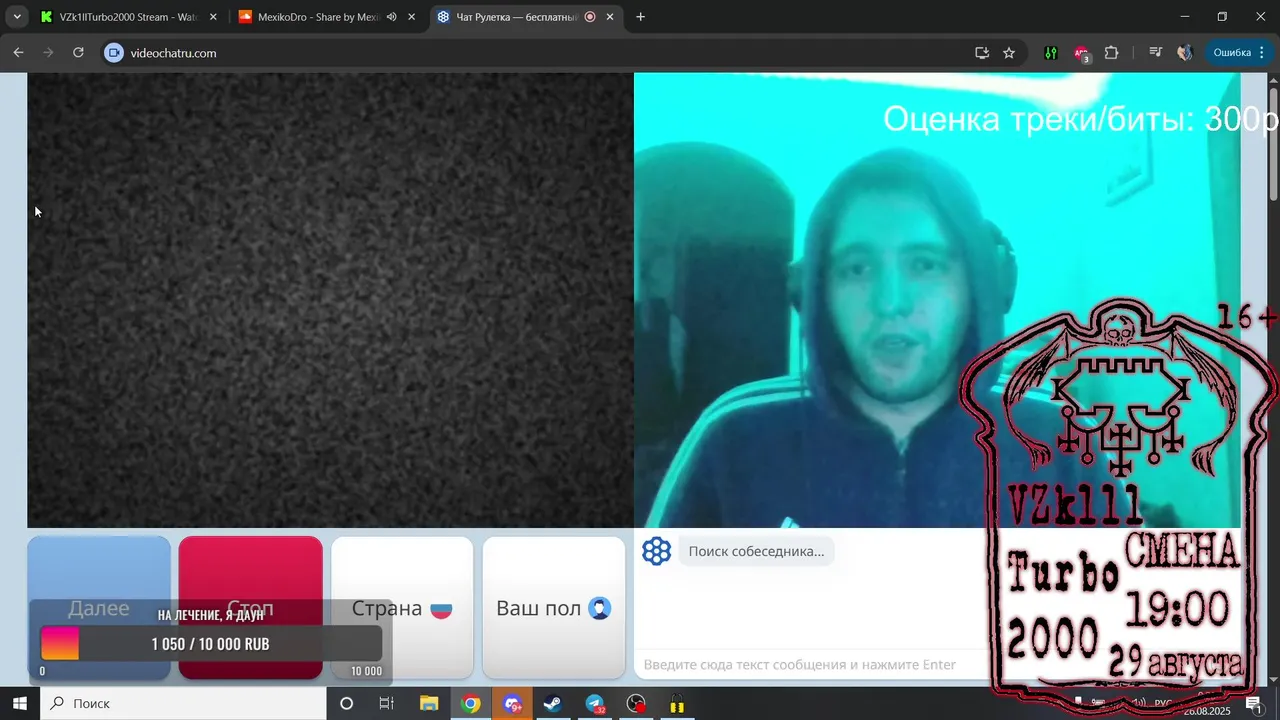Image resolution: width=1280 pixels, height=720 pixels.
Task: Open the tab search dropdown arrow
Action: click(17, 17)
